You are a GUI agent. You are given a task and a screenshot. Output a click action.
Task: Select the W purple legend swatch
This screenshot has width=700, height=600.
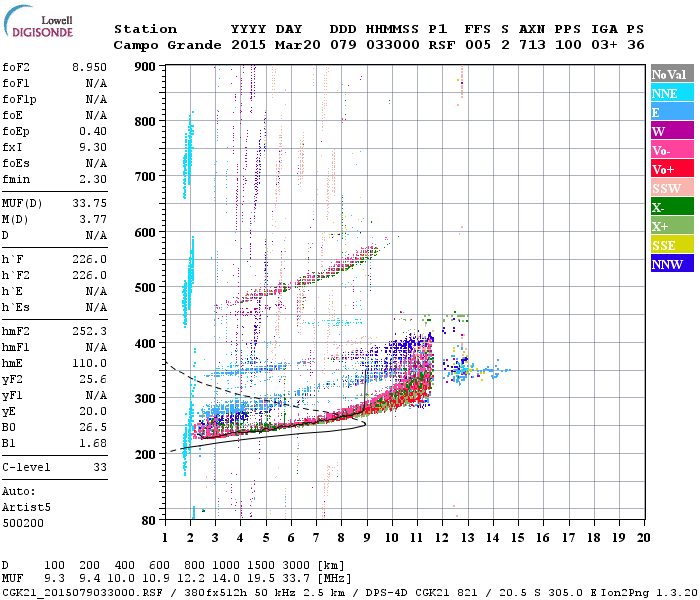coord(672,131)
